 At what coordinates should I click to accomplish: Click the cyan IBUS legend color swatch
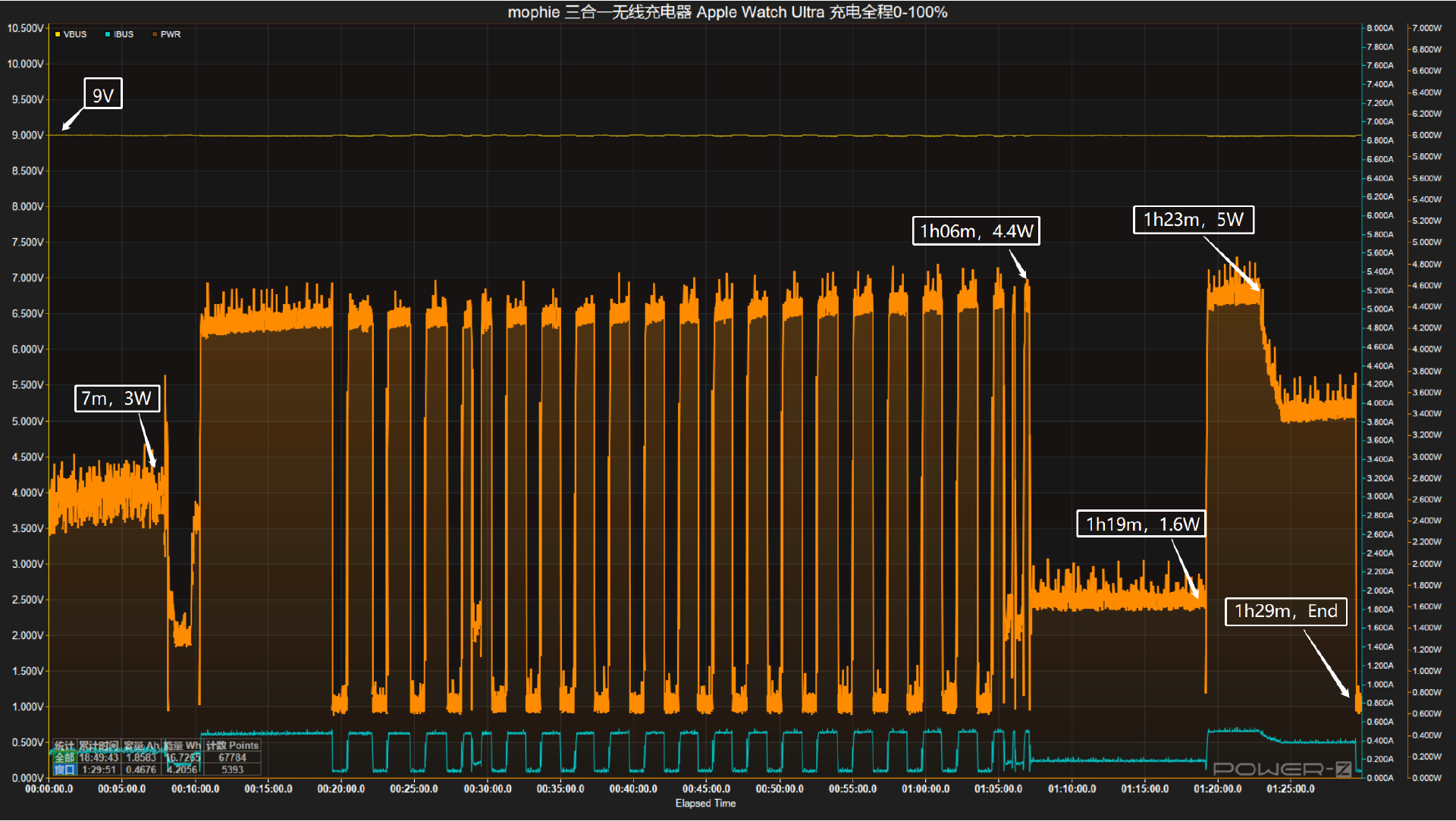(x=108, y=34)
